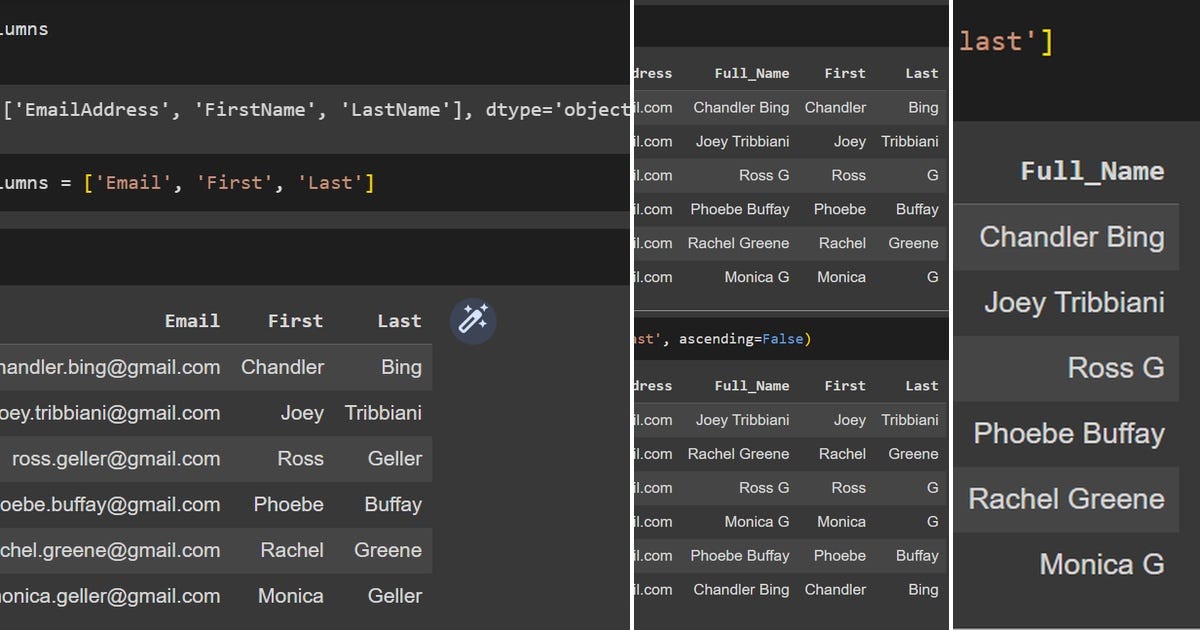Screen dimensions: 1200x630
Task: Click ascending=False in the sort code cell
Action: pyautogui.click(x=741, y=339)
